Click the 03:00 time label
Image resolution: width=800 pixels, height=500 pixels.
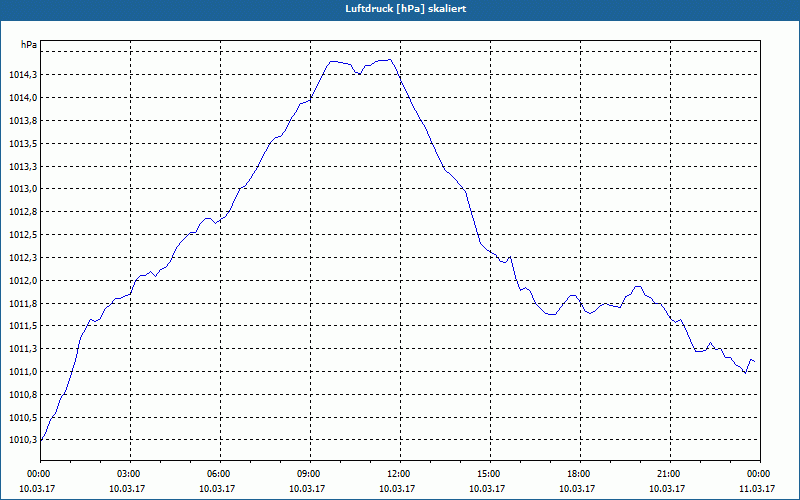click(x=131, y=474)
